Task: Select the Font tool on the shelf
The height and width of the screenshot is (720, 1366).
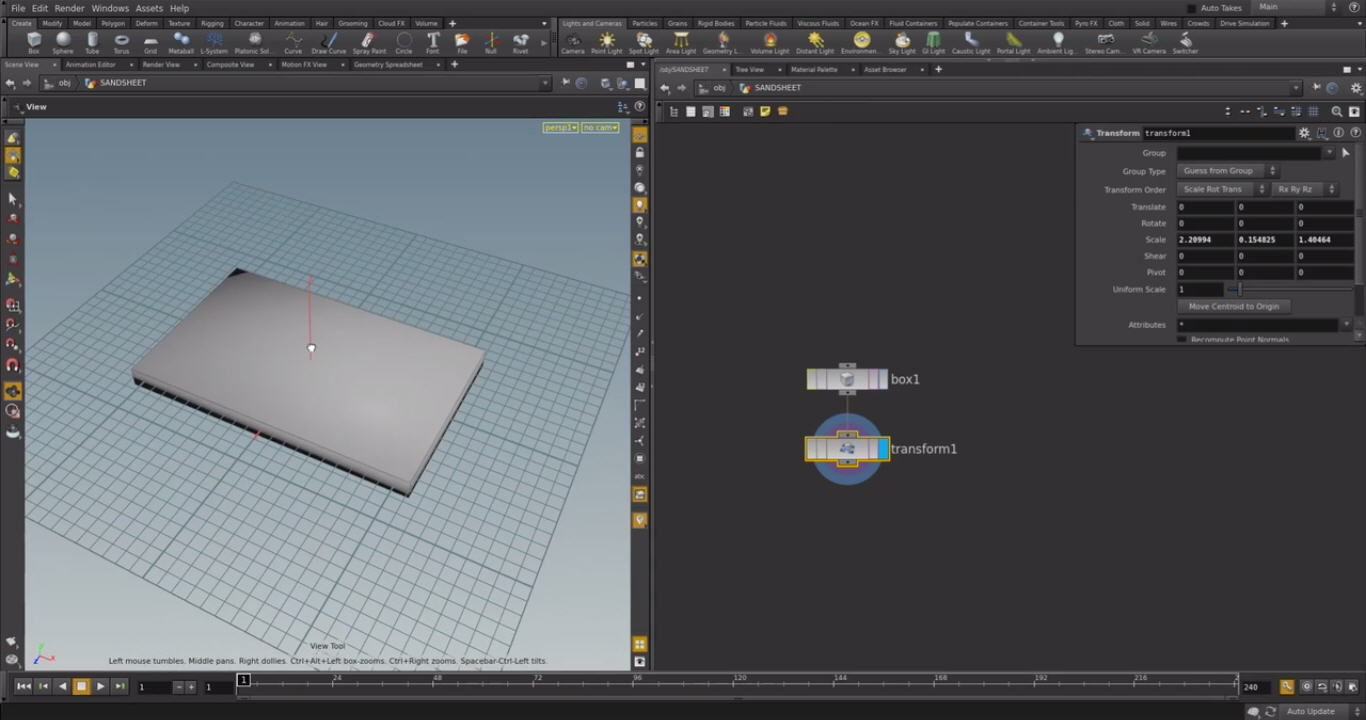Action: click(433, 40)
